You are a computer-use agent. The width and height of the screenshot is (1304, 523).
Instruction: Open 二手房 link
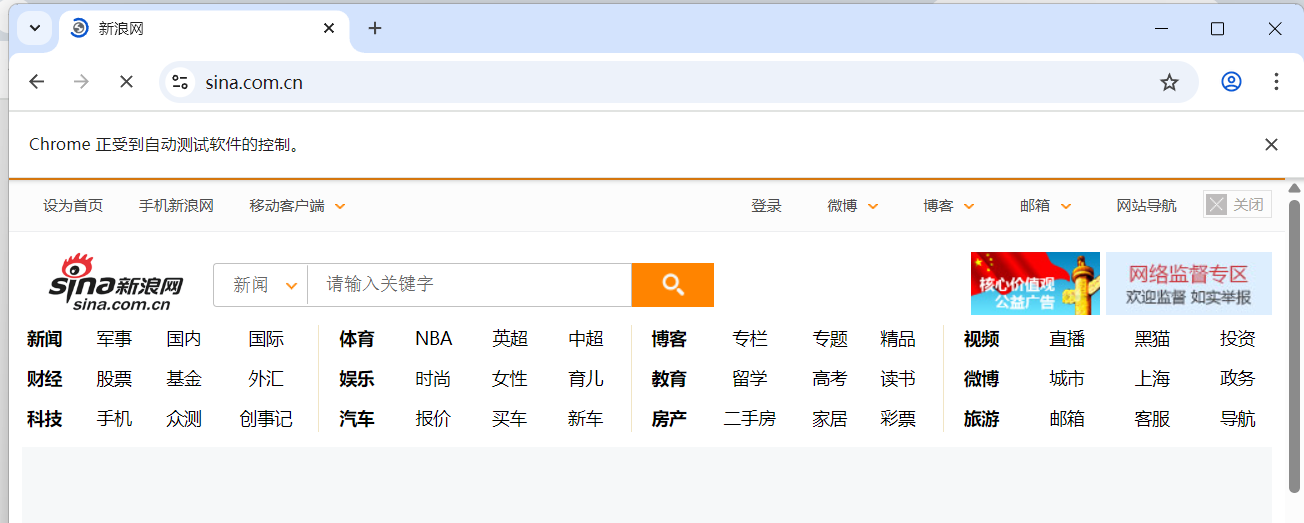coord(750,419)
